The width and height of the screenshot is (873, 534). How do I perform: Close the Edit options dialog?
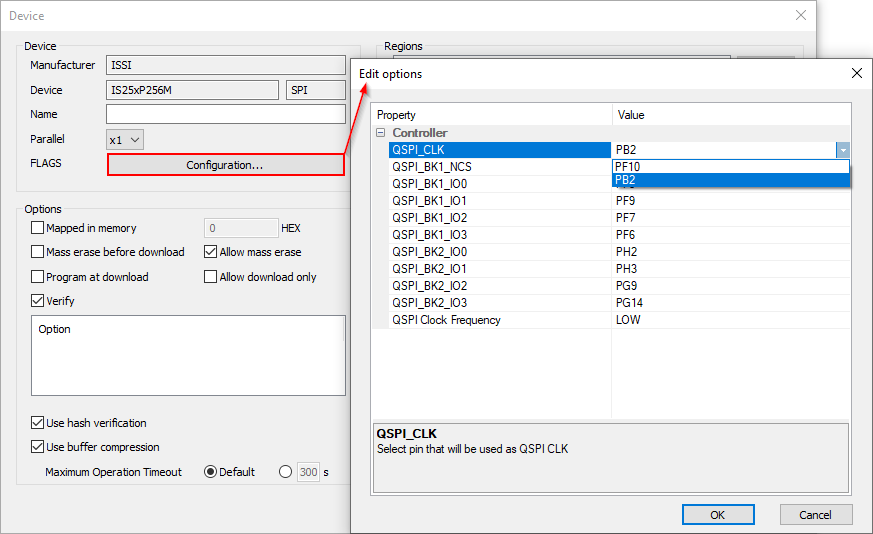point(856,73)
